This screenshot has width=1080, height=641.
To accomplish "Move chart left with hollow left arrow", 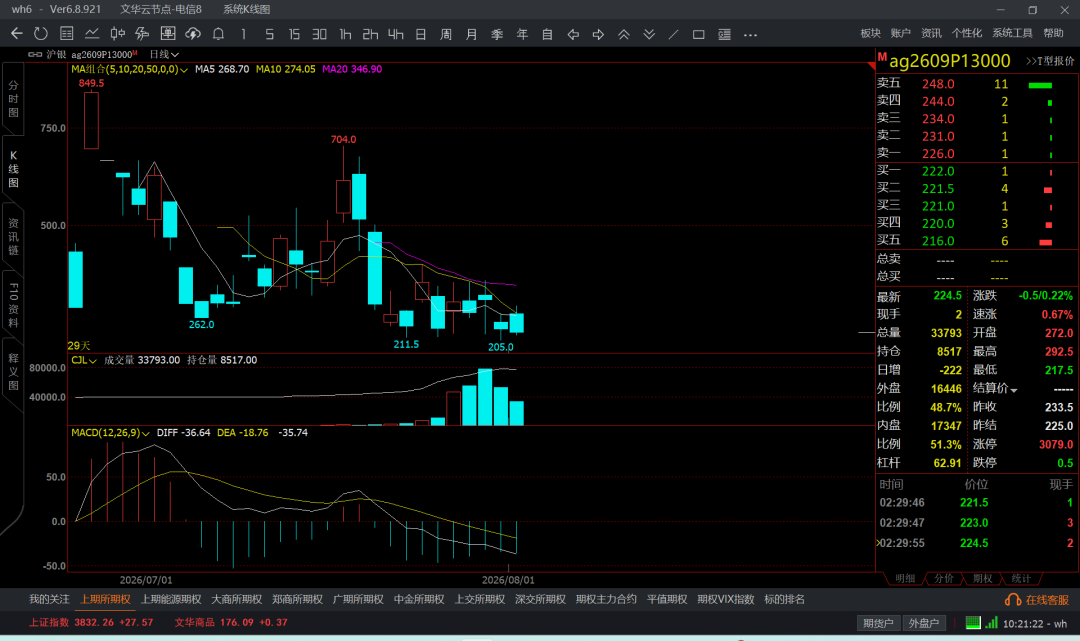I will 572,34.
